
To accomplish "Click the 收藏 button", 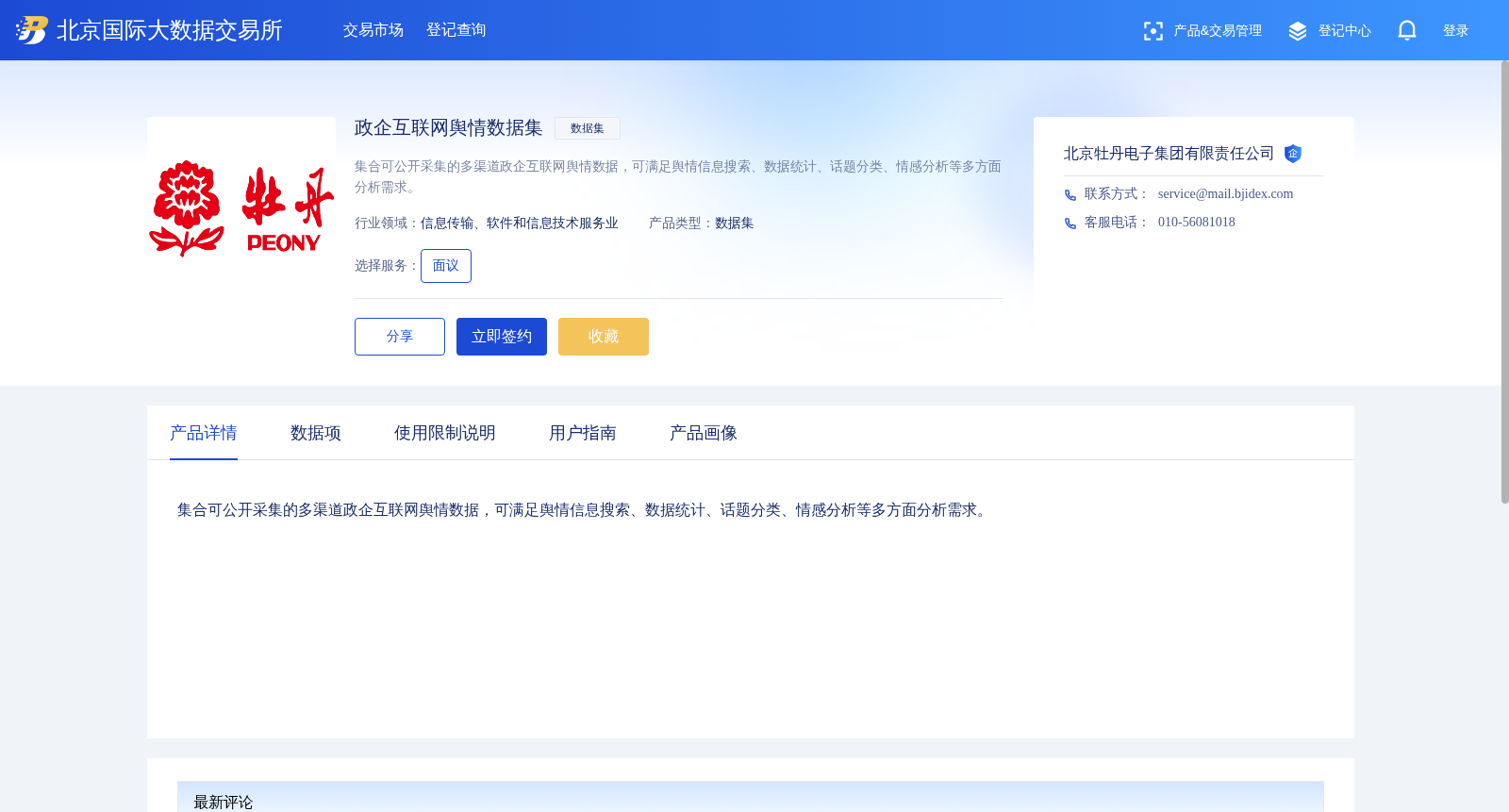I will tap(604, 337).
